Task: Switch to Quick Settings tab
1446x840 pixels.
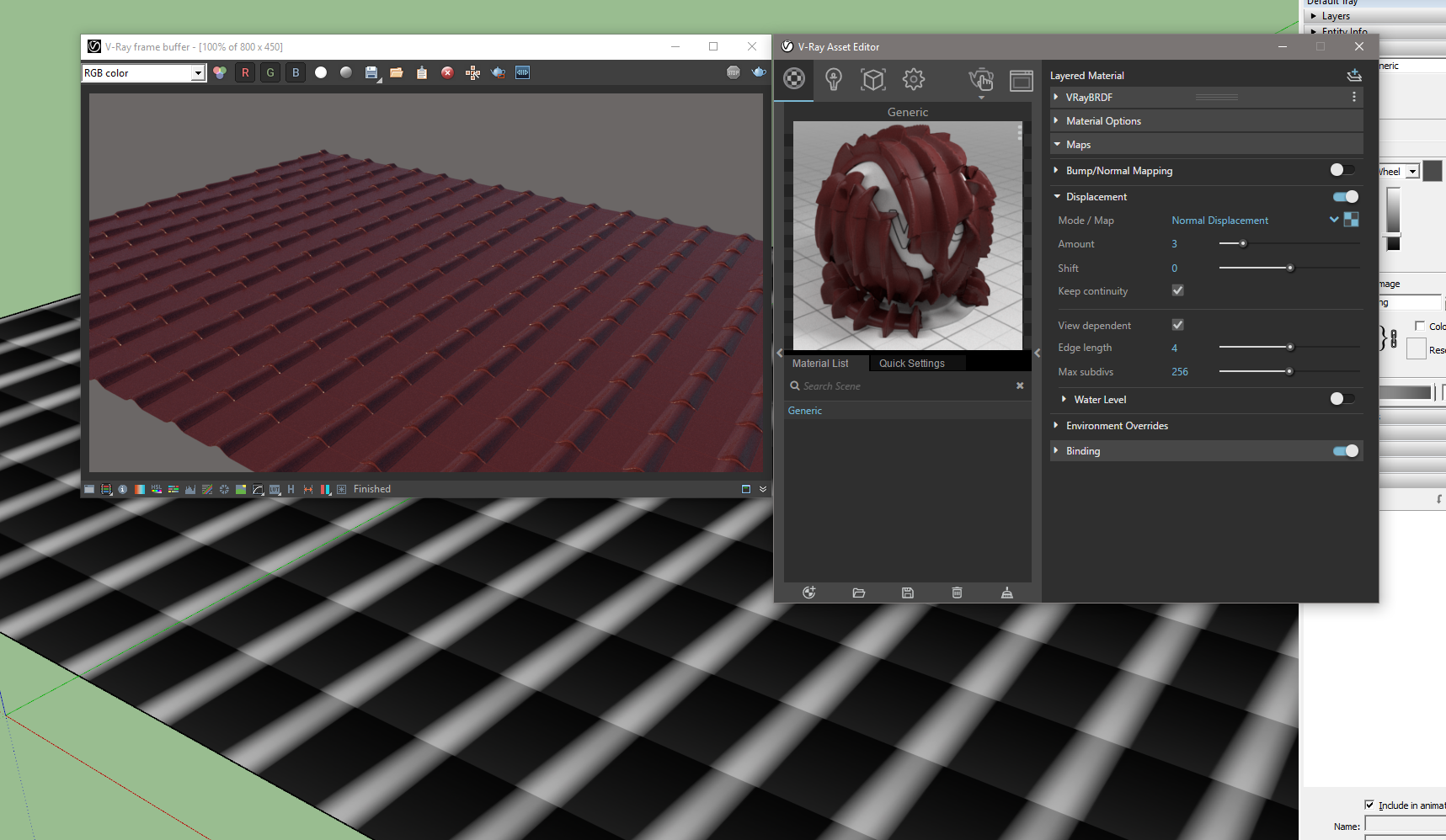Action: (x=912, y=363)
